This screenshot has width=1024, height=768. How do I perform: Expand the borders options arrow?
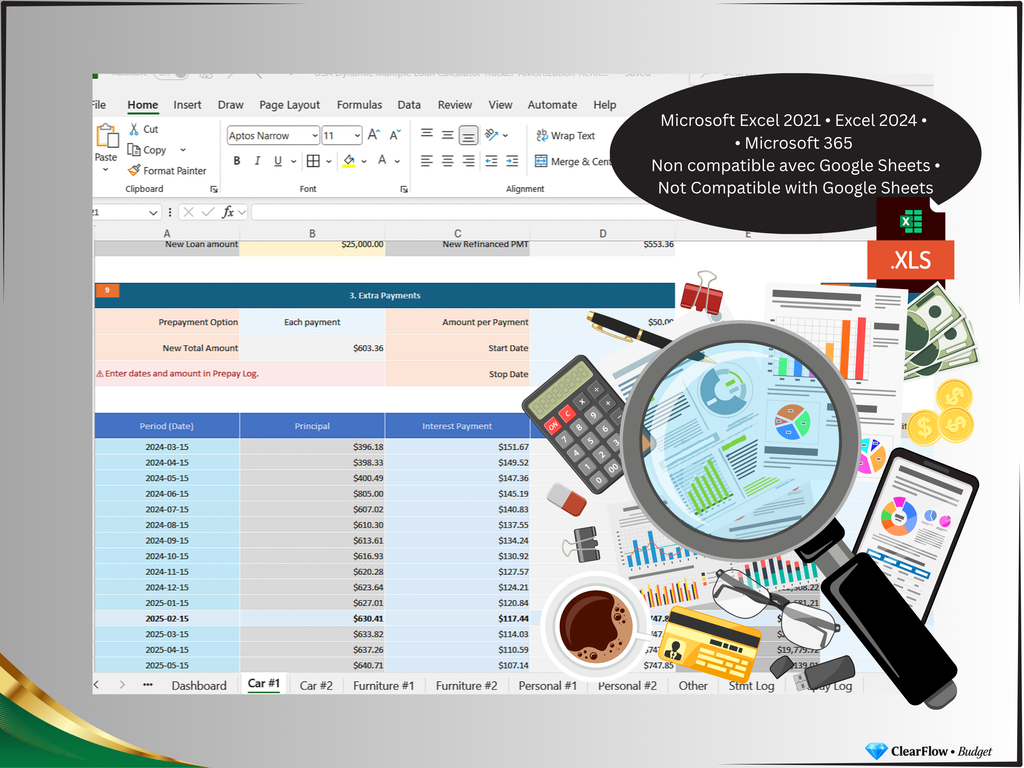click(328, 161)
